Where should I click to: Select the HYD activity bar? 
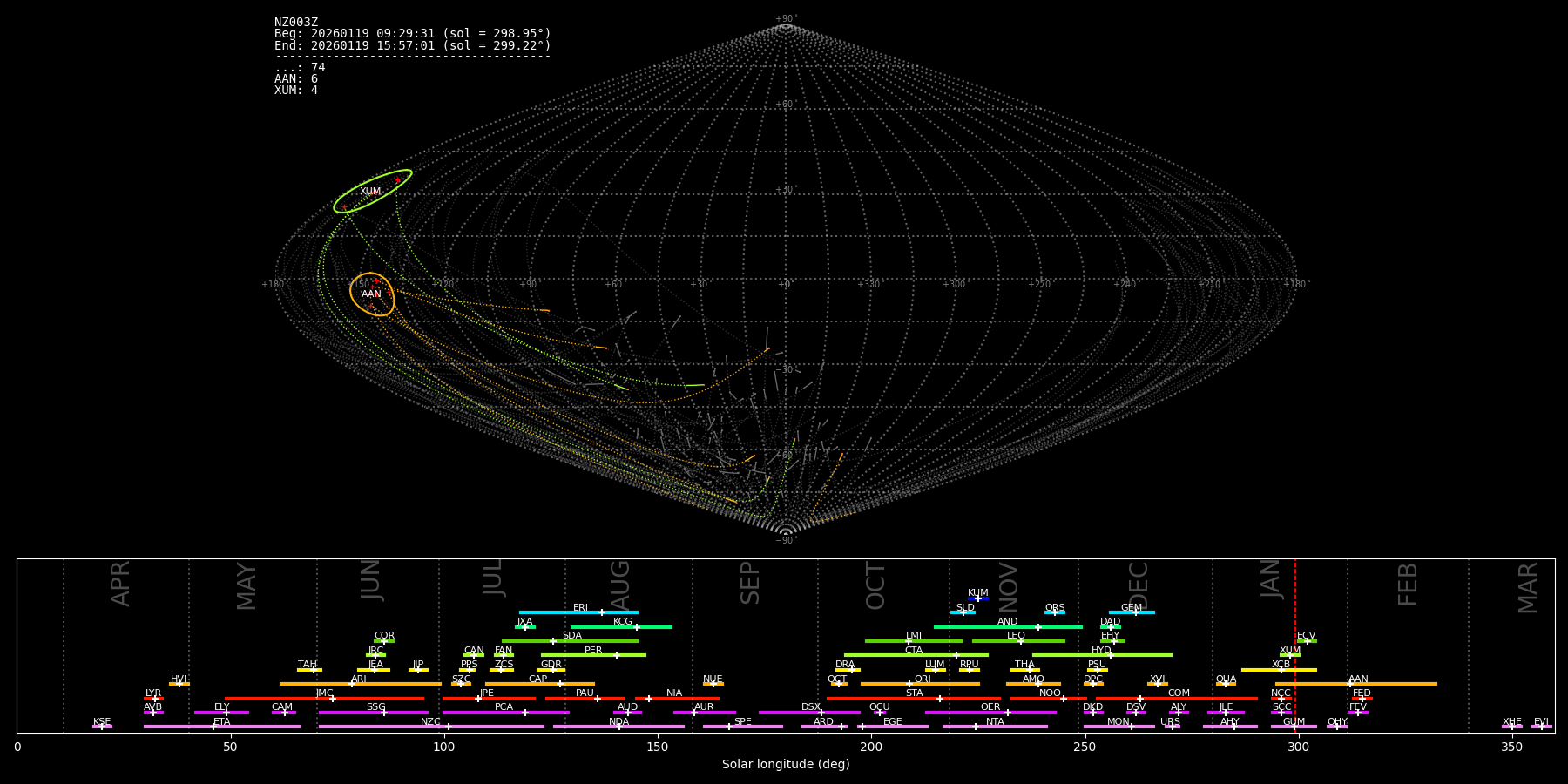(x=1102, y=655)
